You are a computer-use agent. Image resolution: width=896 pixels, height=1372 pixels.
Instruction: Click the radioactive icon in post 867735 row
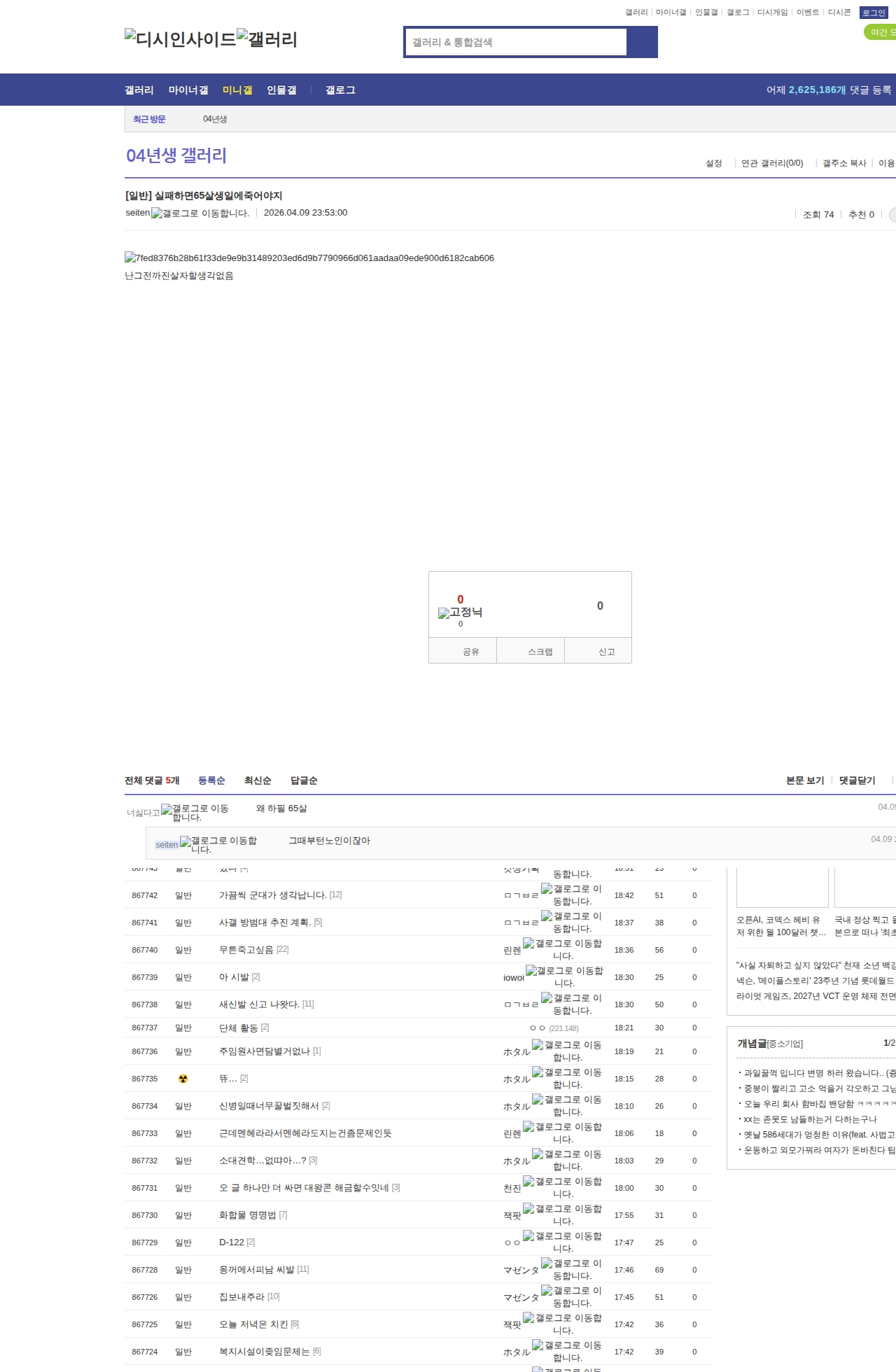click(183, 1079)
